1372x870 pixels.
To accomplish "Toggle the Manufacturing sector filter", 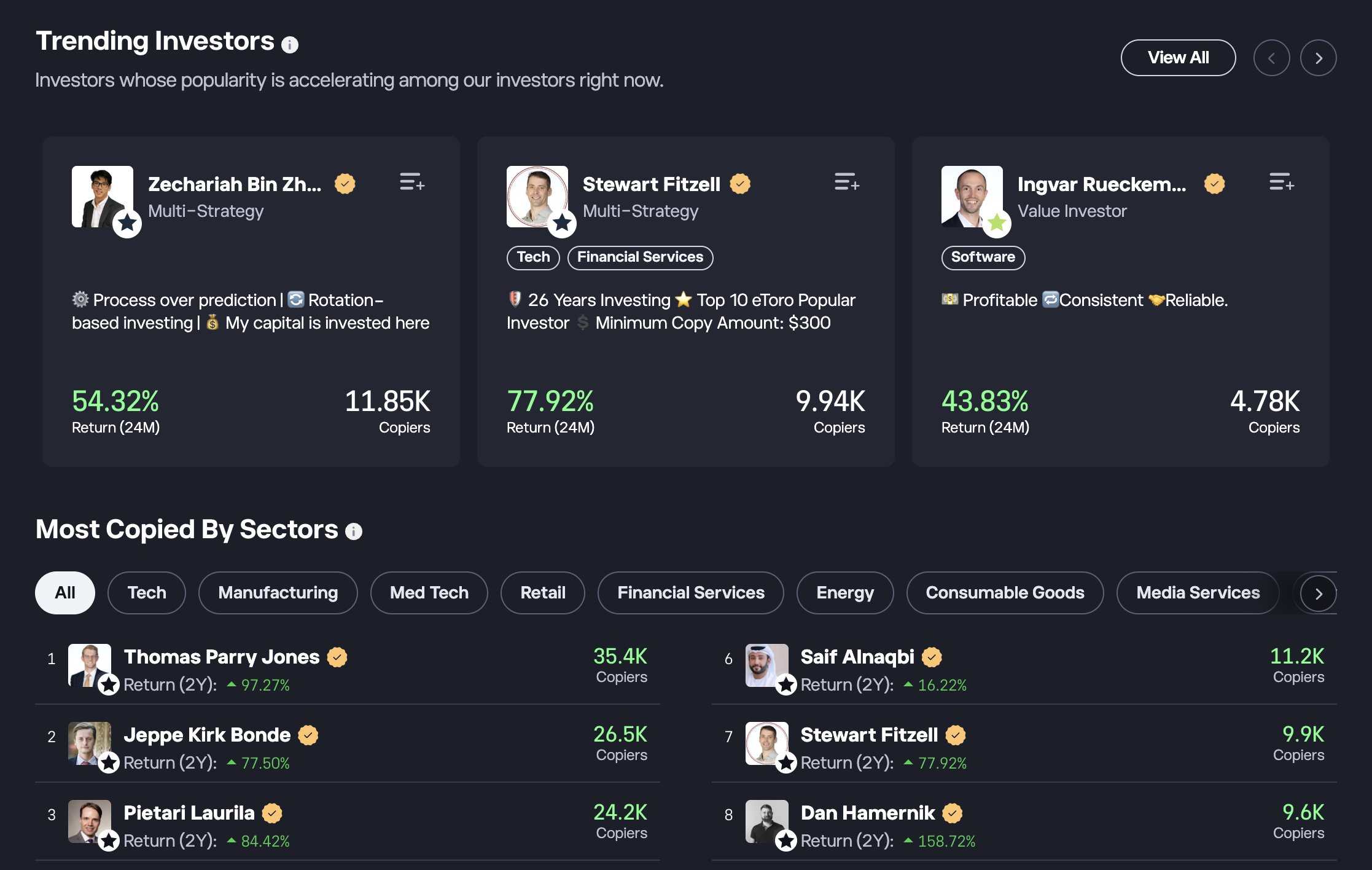I will click(278, 592).
